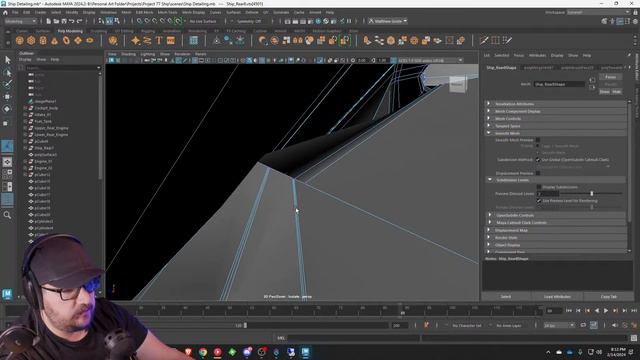Screen dimensions: 640x360
Task: Open Attribute Editor Selected menu
Action: [502, 55]
